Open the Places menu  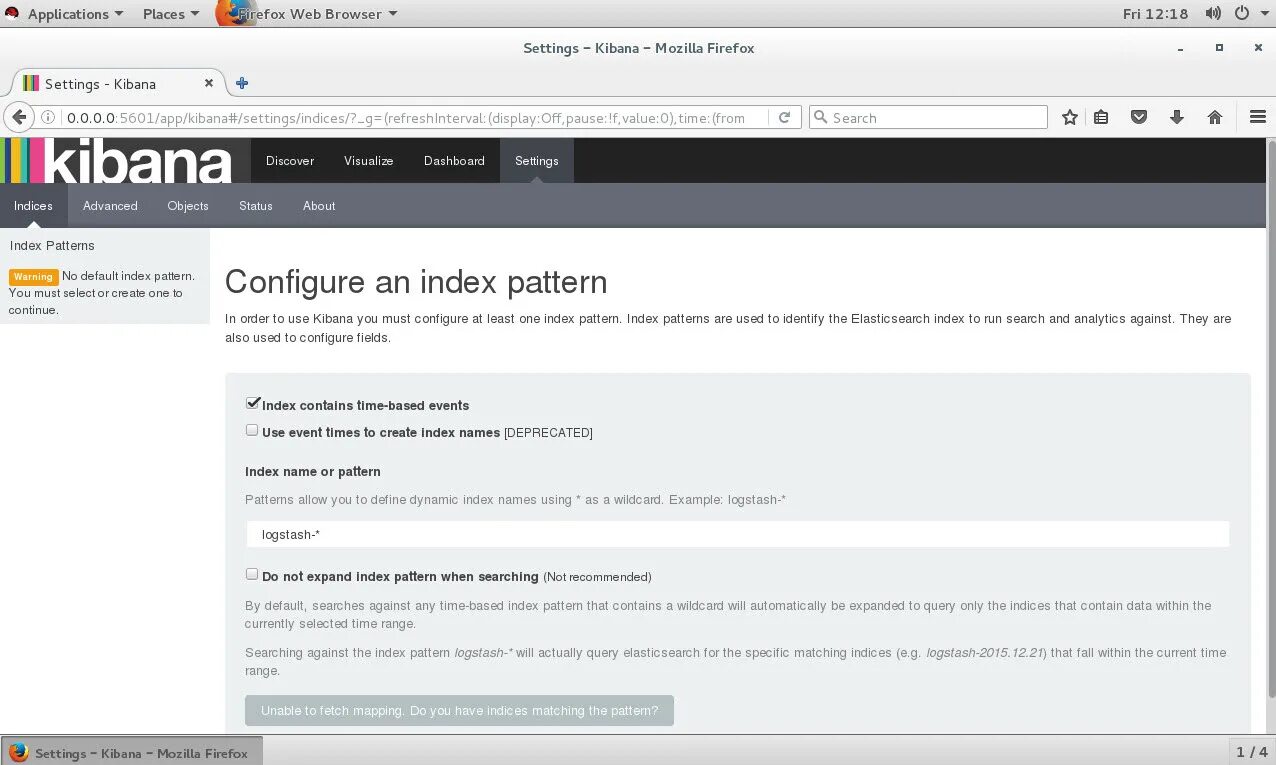pos(171,14)
